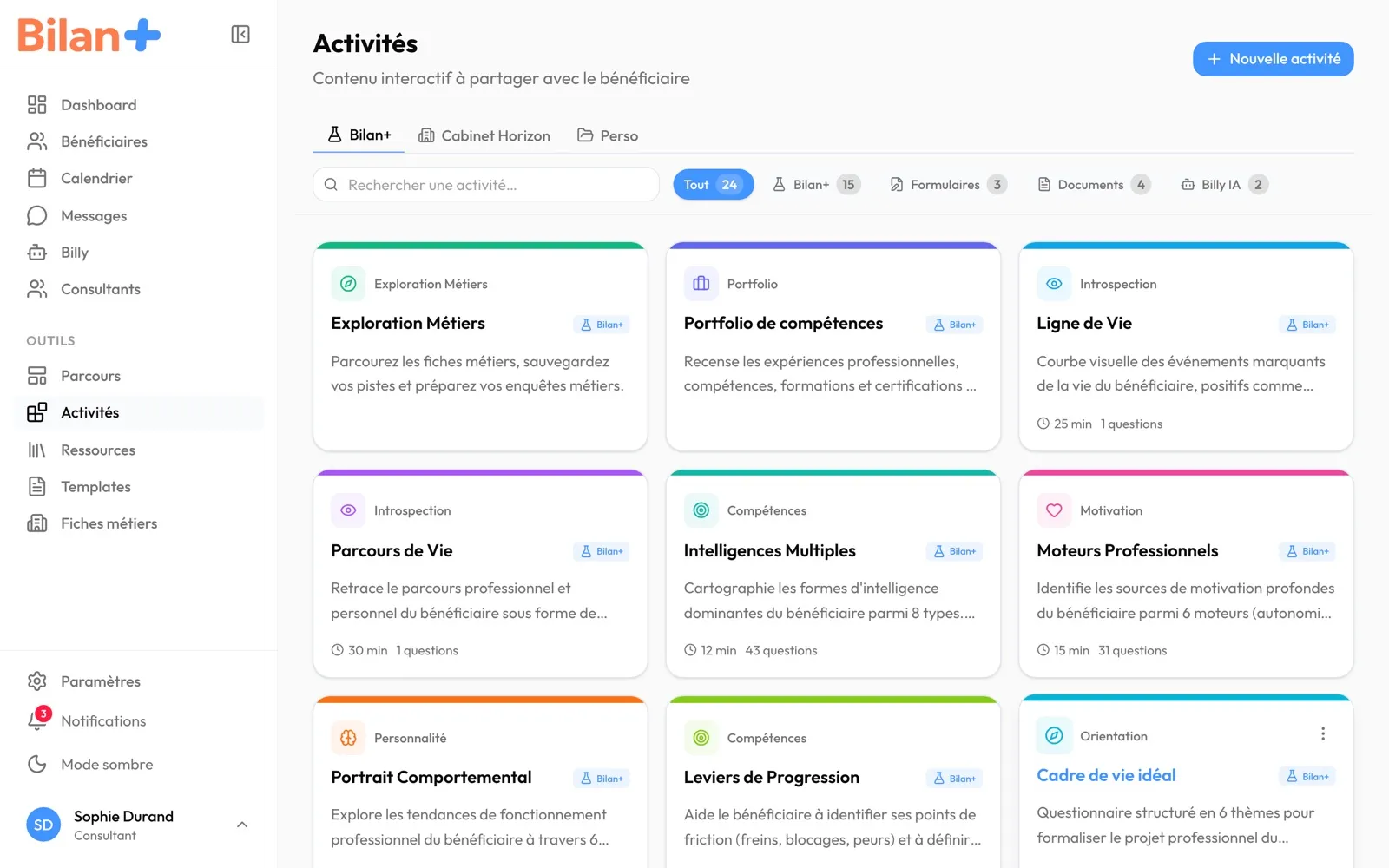Switch to Cabinet Horizon tab
Viewport: 1389px width, 868px height.
tap(484, 135)
